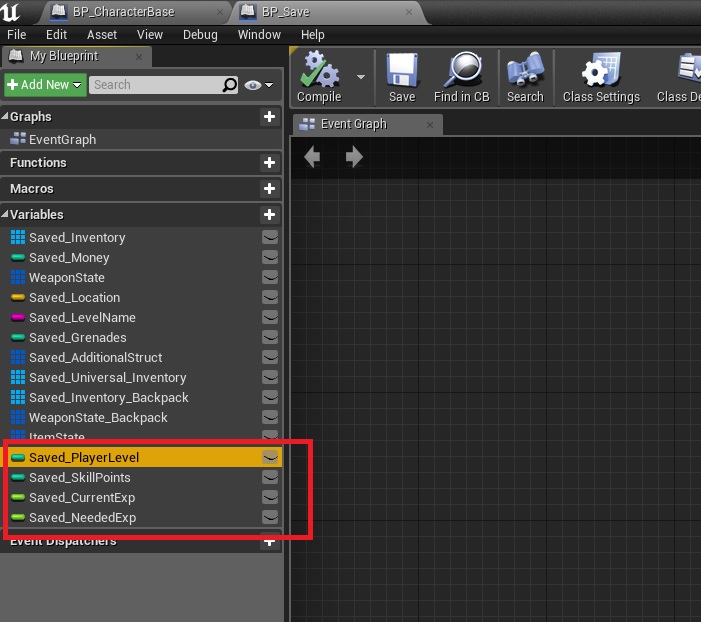The width and height of the screenshot is (701, 622).
Task: Toggle visibility eye for Saved_Inventory variable
Action: [270, 238]
